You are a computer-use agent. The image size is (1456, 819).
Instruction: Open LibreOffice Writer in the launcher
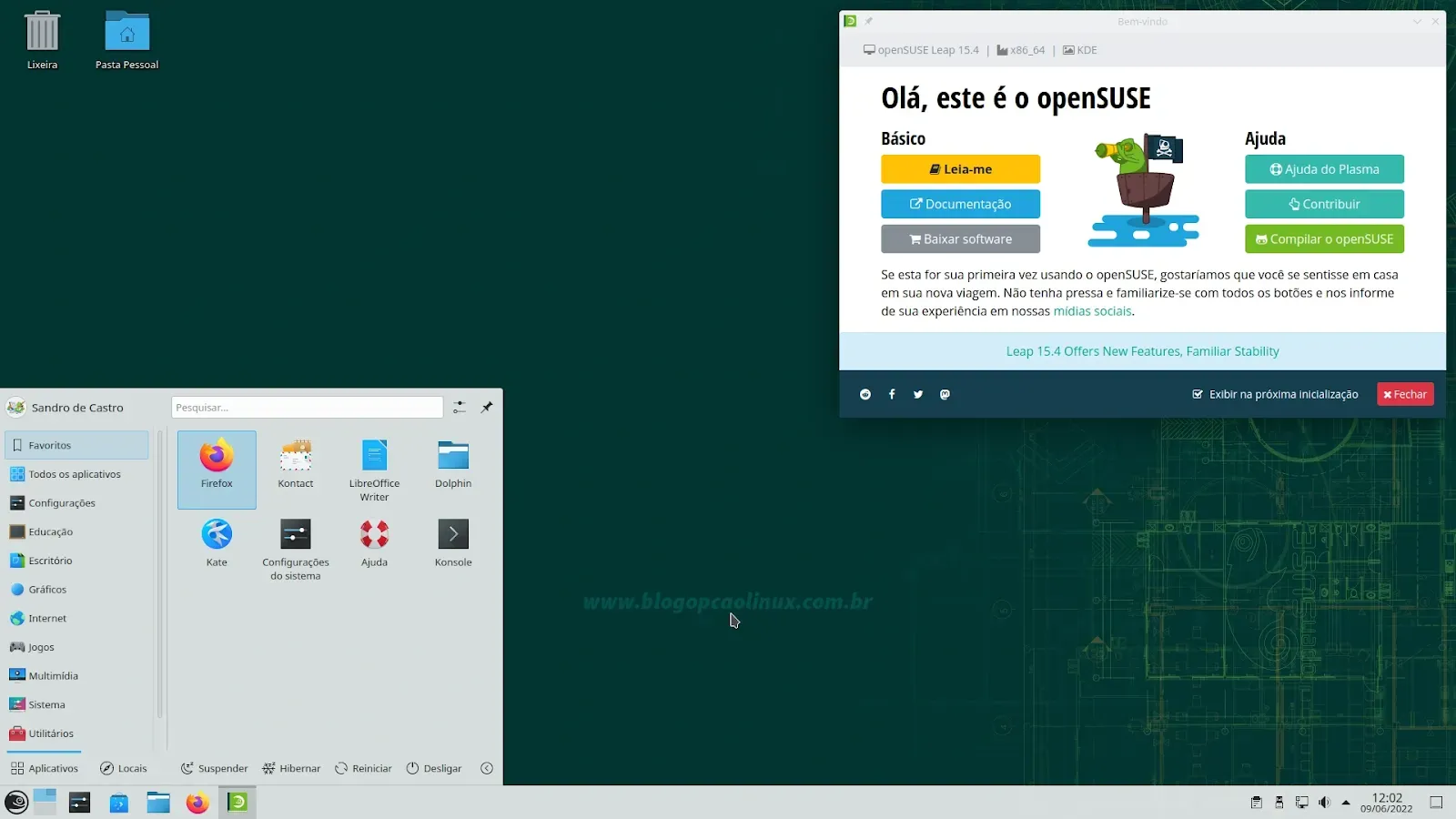point(374,469)
